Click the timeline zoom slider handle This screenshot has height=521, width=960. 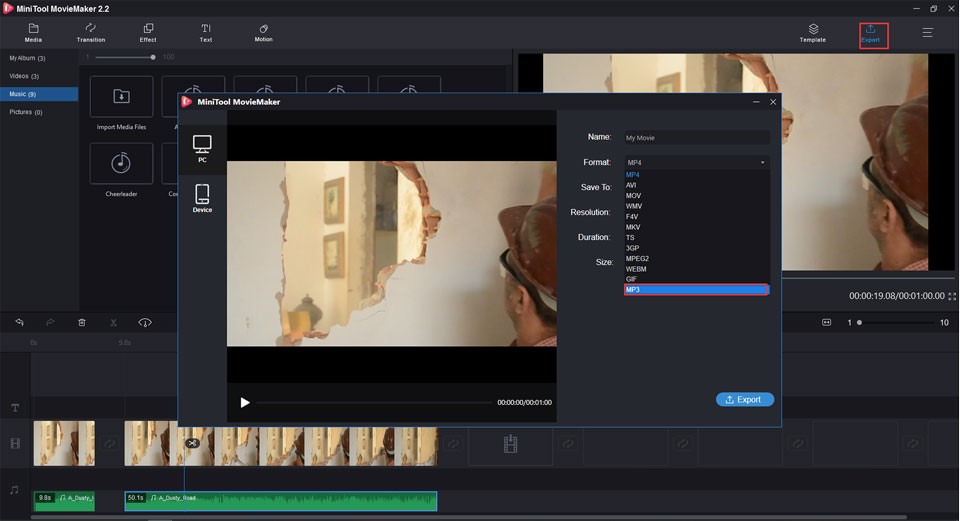[x=859, y=322]
